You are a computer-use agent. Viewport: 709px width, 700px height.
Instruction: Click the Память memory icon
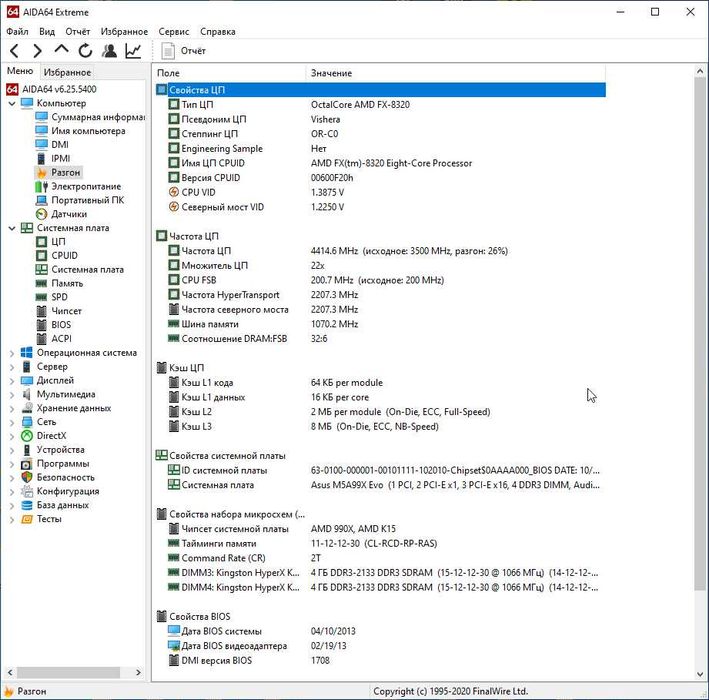point(42,284)
